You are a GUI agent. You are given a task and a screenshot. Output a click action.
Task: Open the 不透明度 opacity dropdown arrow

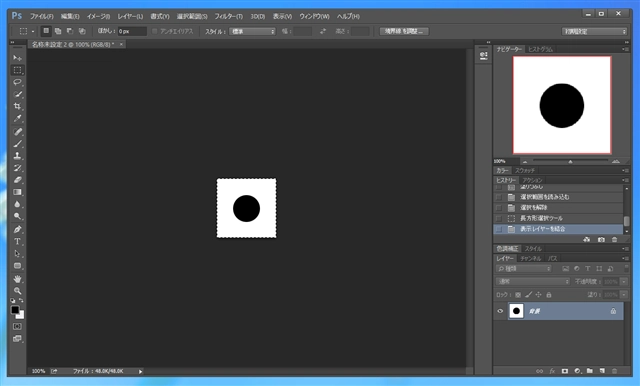tap(624, 282)
